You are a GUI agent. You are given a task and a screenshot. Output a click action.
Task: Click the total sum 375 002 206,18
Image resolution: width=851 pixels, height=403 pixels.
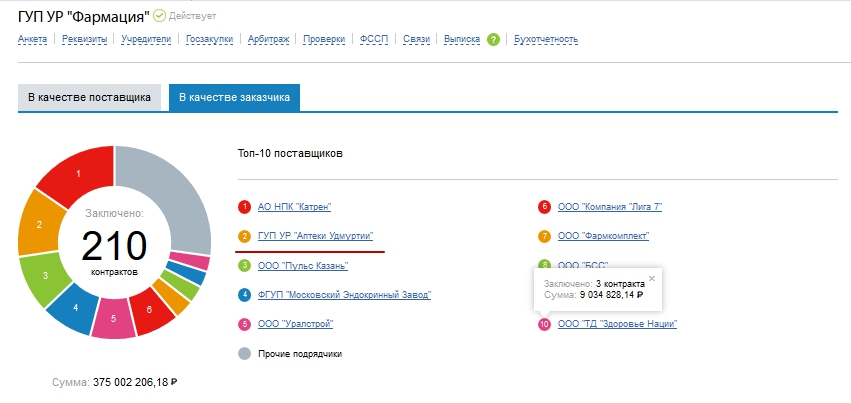click(x=135, y=382)
